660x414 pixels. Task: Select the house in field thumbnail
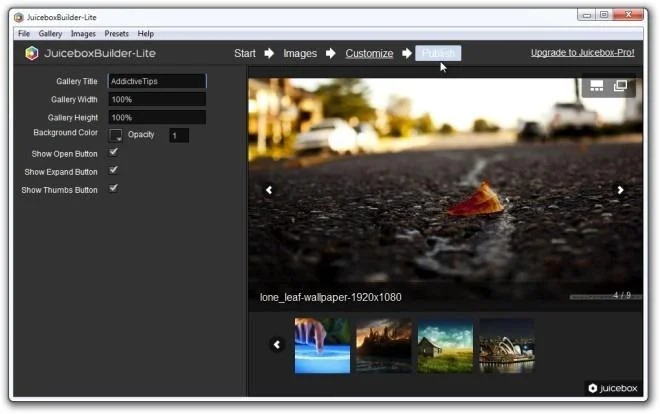(445, 345)
